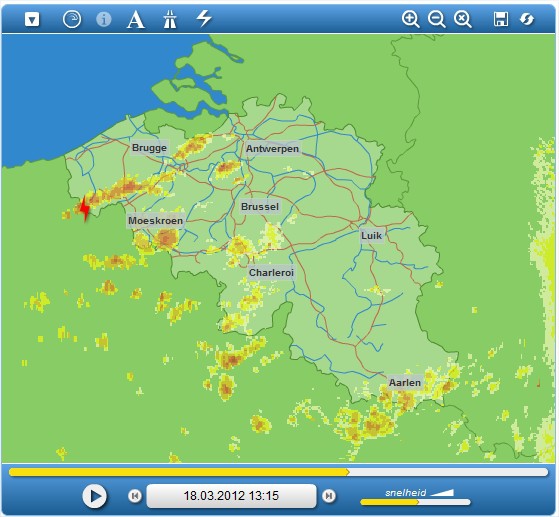
Task: Save the radar image with floppy icon
Action: 501,19
